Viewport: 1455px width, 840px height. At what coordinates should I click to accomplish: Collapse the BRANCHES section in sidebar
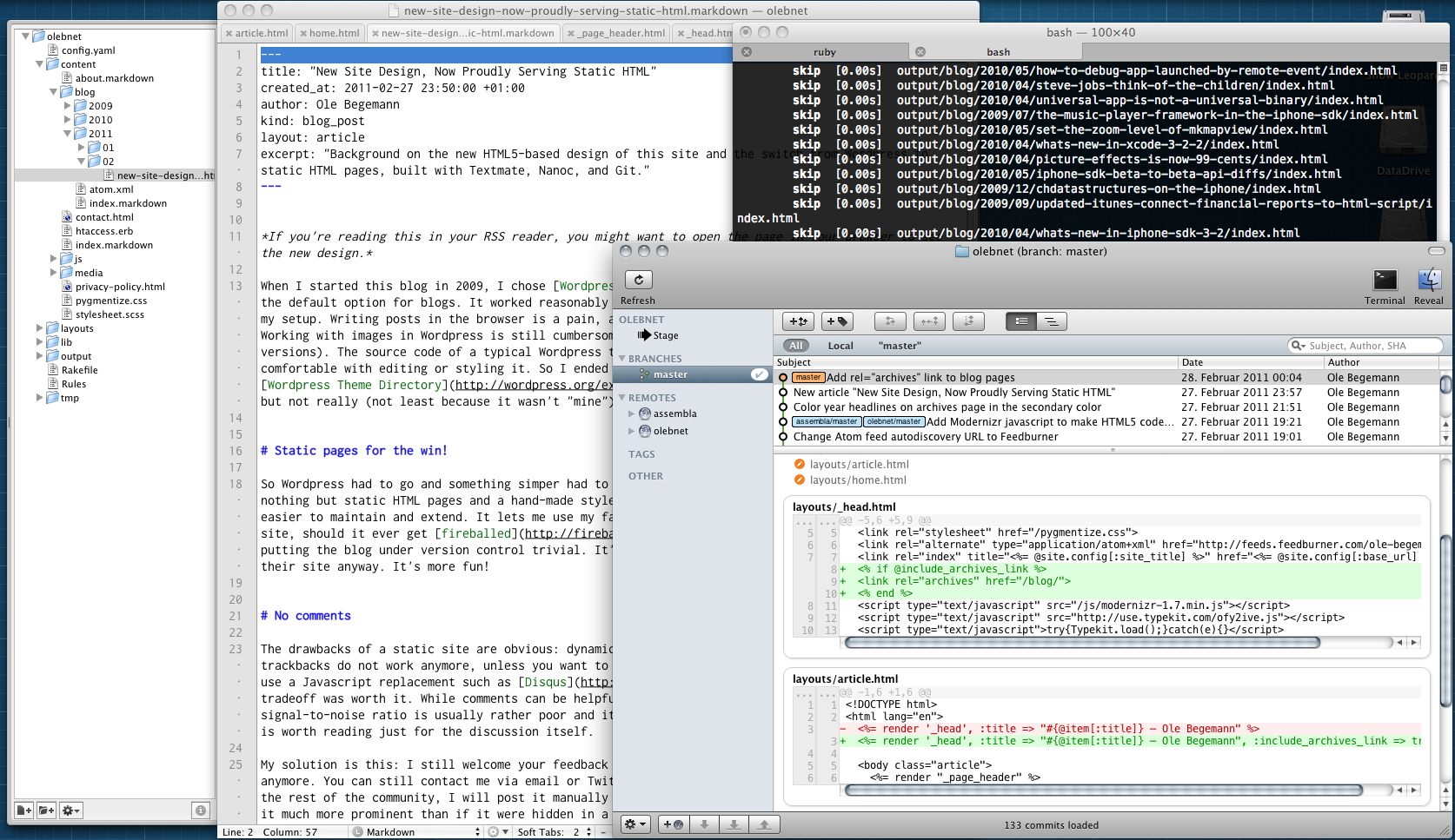click(x=622, y=359)
